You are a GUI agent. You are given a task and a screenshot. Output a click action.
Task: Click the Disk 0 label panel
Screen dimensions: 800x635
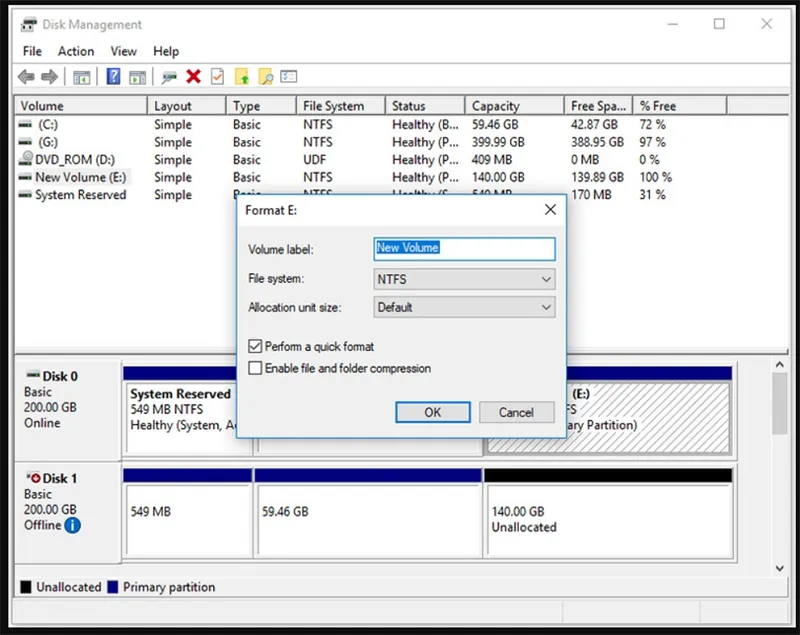click(x=68, y=410)
